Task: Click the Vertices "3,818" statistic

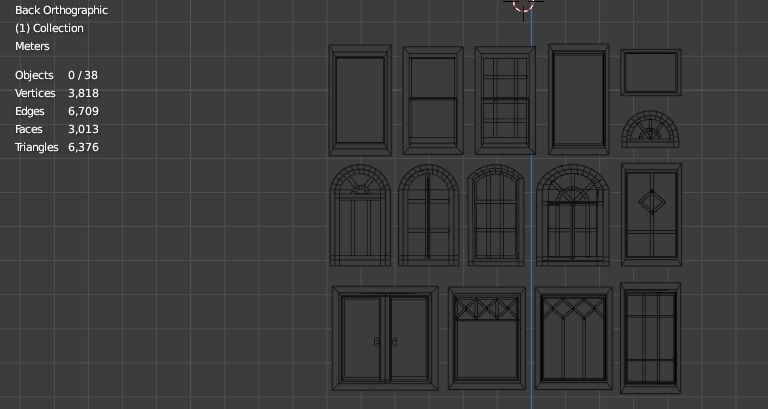Action: pos(83,93)
